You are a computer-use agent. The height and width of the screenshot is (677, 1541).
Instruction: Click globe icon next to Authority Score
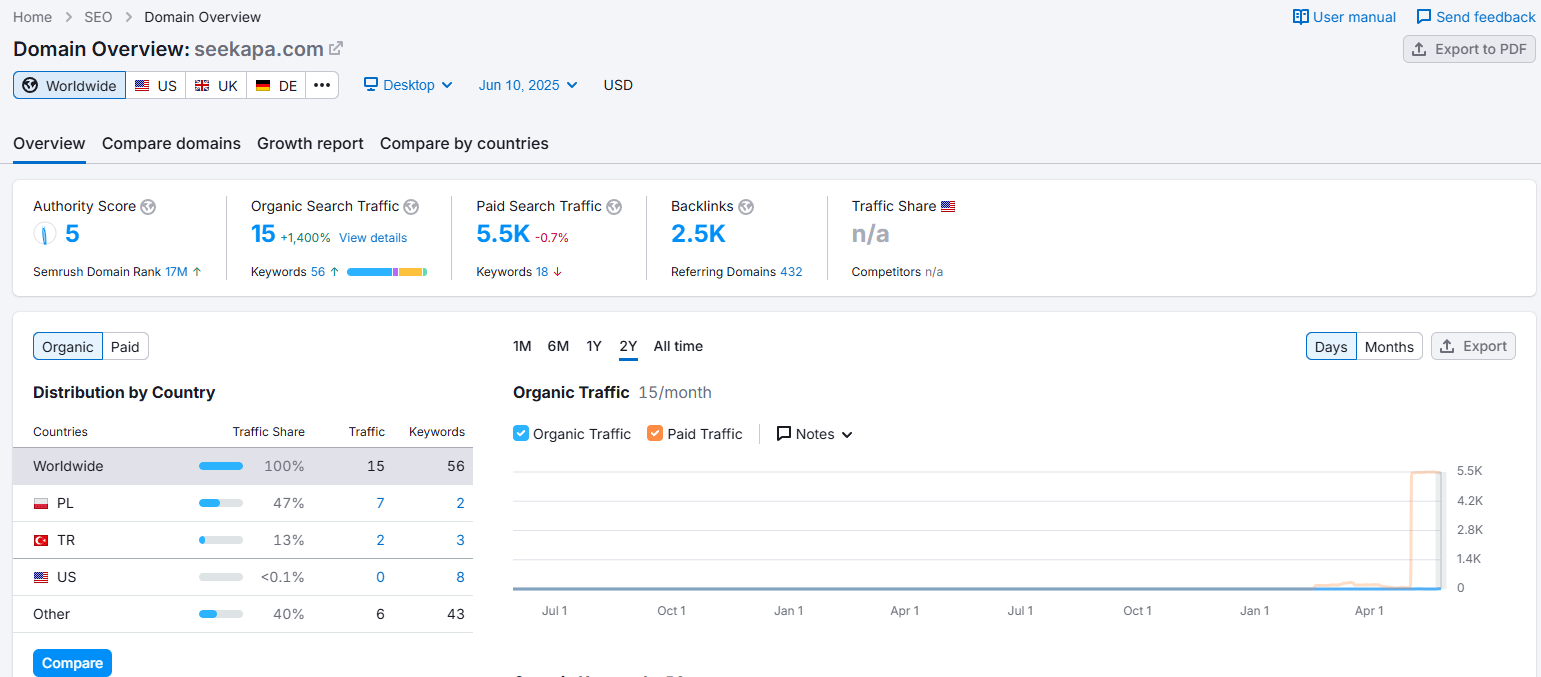tap(148, 207)
